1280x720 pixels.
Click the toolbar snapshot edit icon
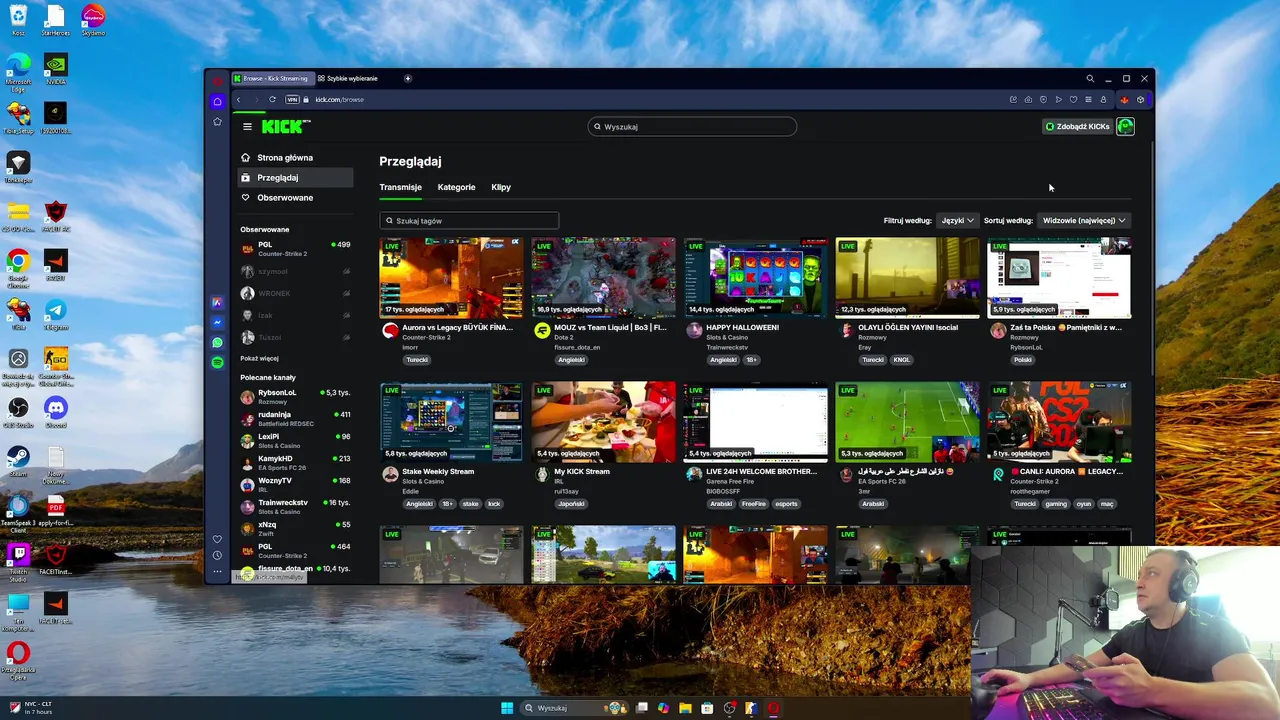tap(1013, 99)
